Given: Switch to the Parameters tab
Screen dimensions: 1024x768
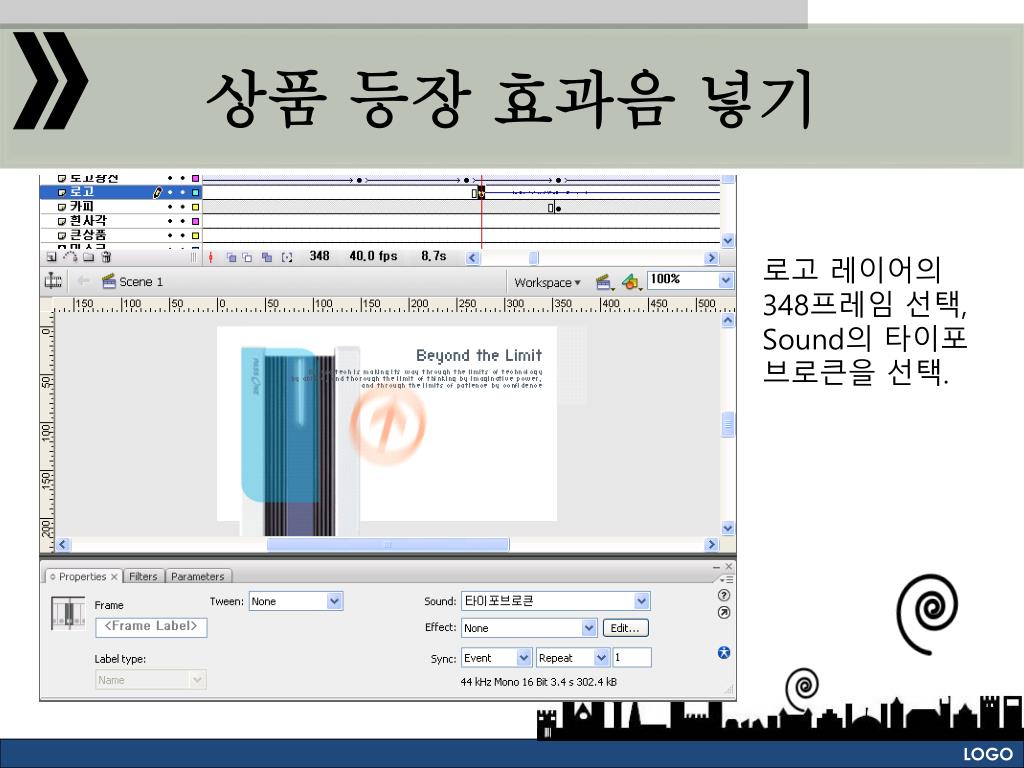Looking at the screenshot, I should 197,577.
